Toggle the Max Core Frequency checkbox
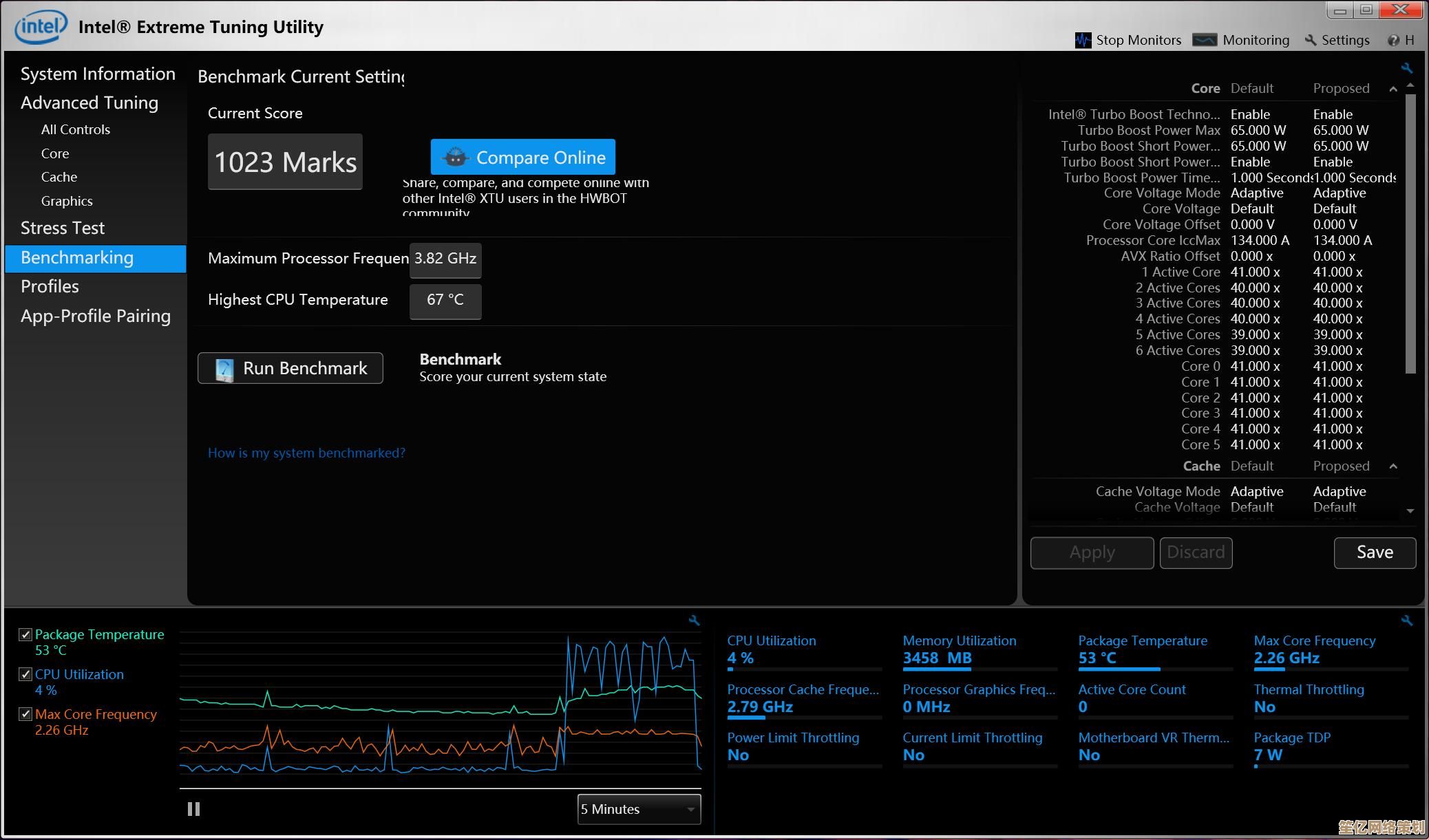The width and height of the screenshot is (1429, 840). (25, 714)
